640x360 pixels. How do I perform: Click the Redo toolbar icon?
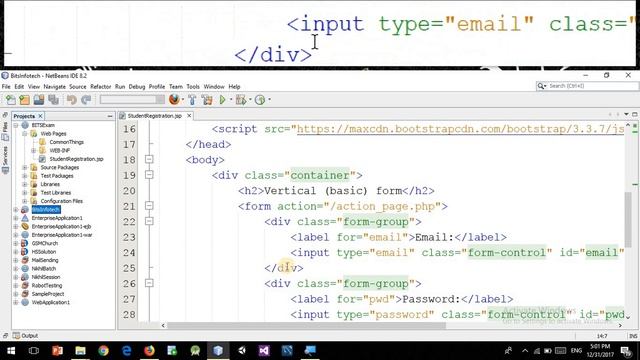[x=86, y=100]
